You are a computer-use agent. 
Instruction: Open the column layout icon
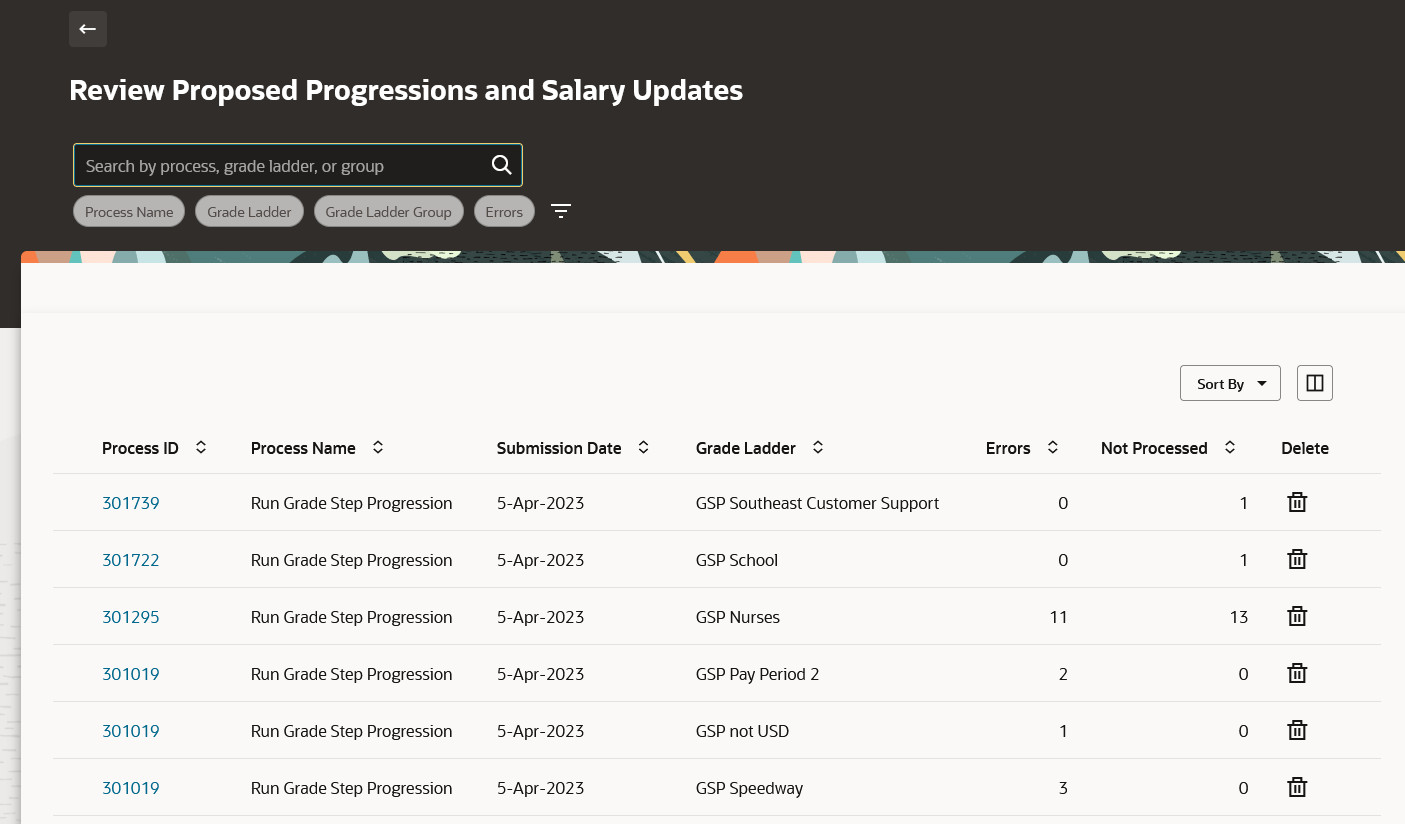coord(1315,383)
